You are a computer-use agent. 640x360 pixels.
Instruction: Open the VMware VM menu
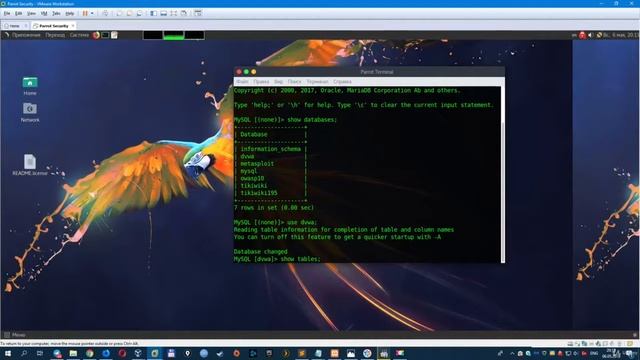click(x=44, y=13)
